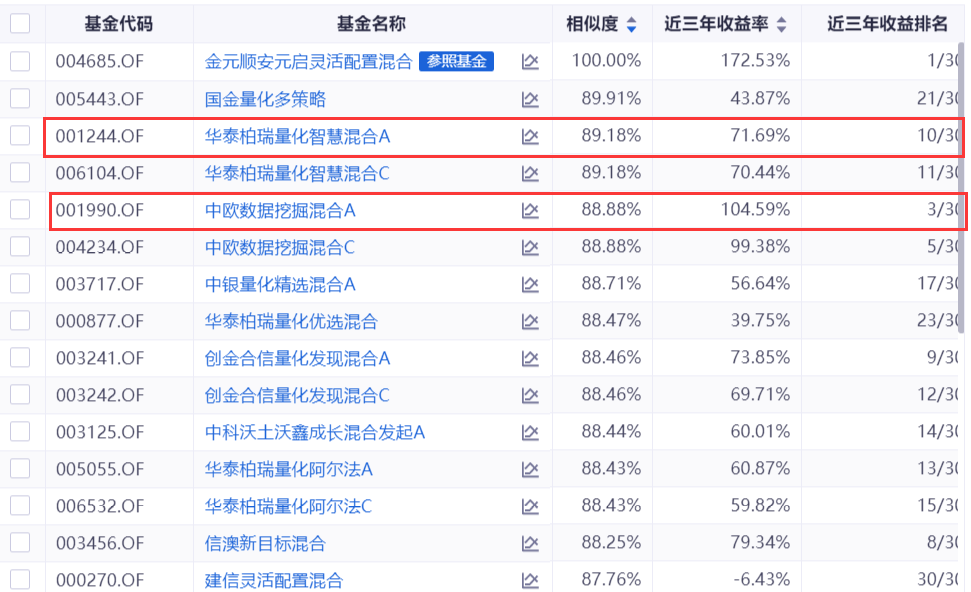
Task: Check the box for fund 001244.OF
Action: [x=20, y=135]
